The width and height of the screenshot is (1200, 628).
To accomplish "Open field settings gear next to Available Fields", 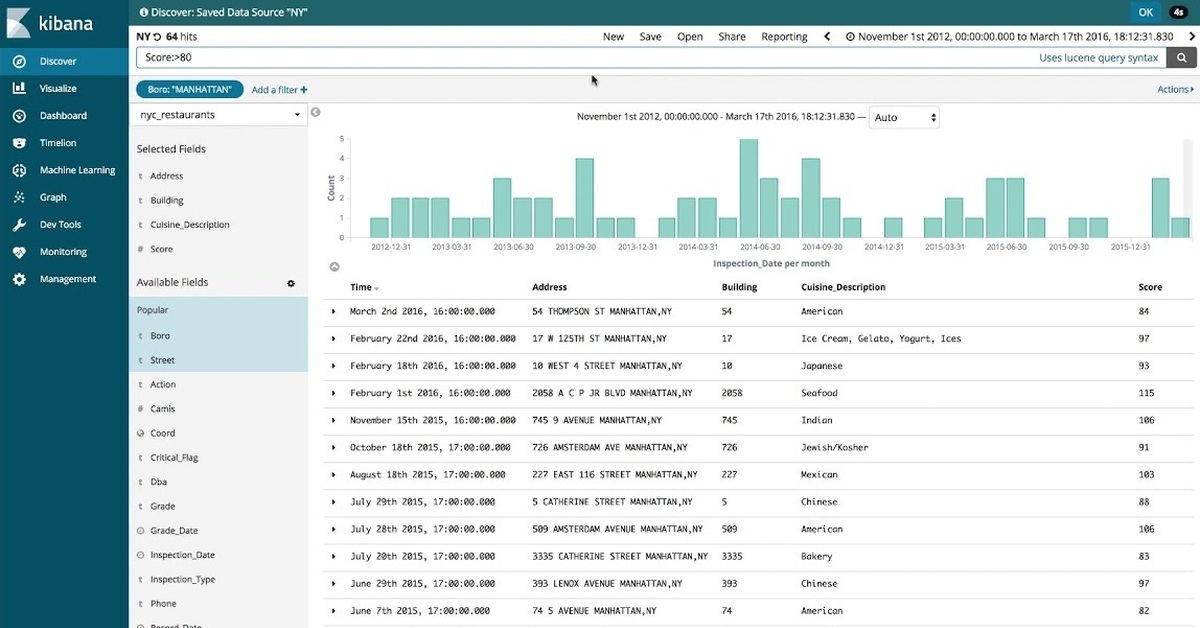I will pyautogui.click(x=290, y=283).
